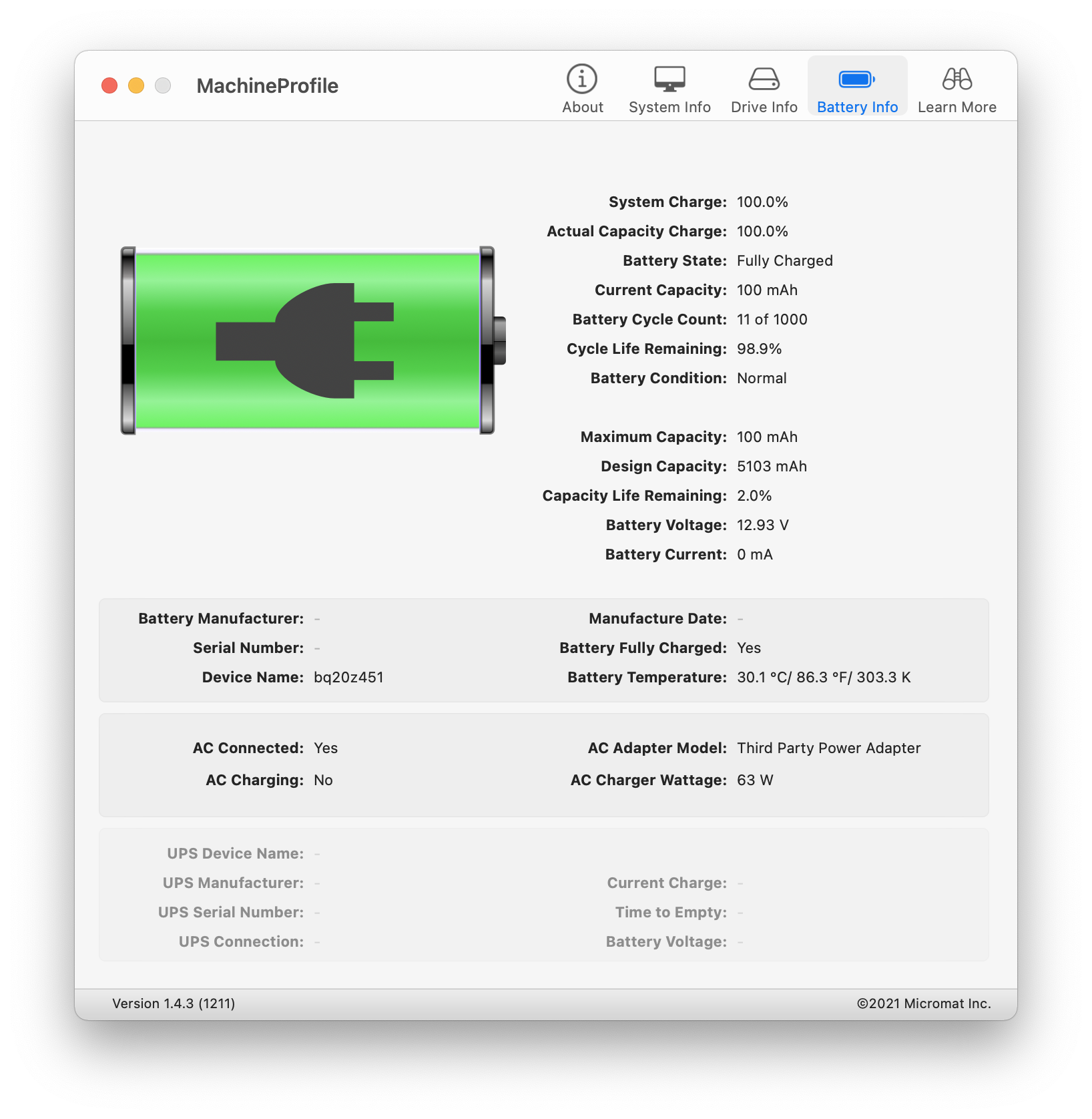Select the Battery Info toolbar icon

[857, 79]
